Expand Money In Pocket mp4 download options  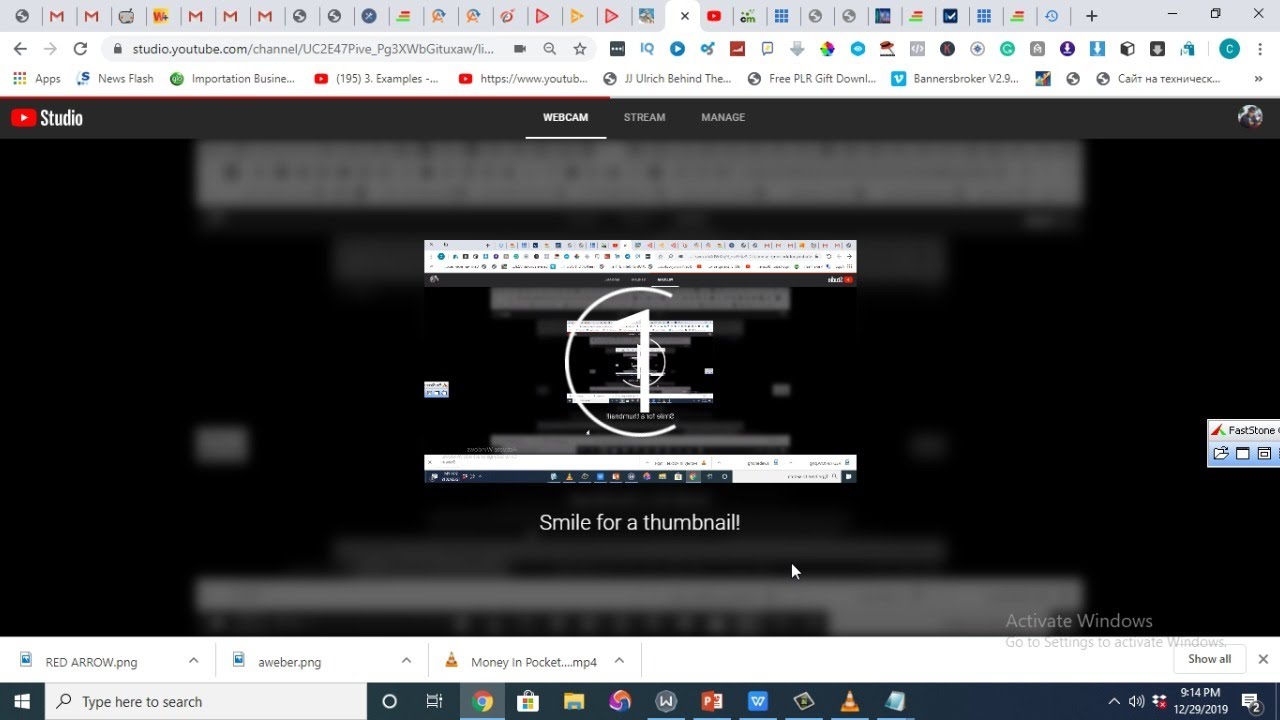click(619, 661)
